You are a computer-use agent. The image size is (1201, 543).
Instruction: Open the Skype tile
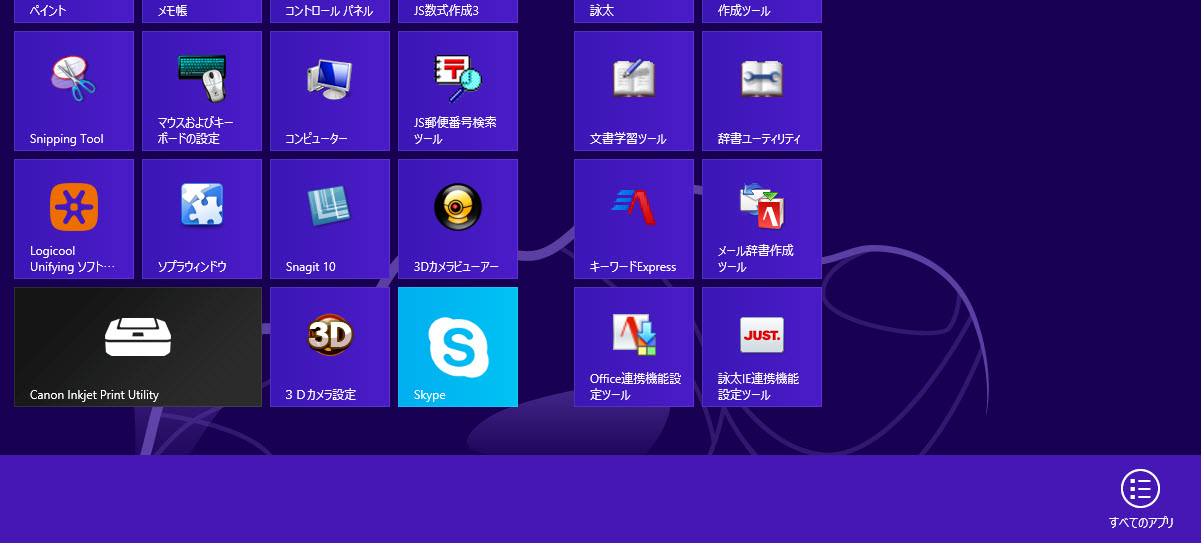[458, 347]
